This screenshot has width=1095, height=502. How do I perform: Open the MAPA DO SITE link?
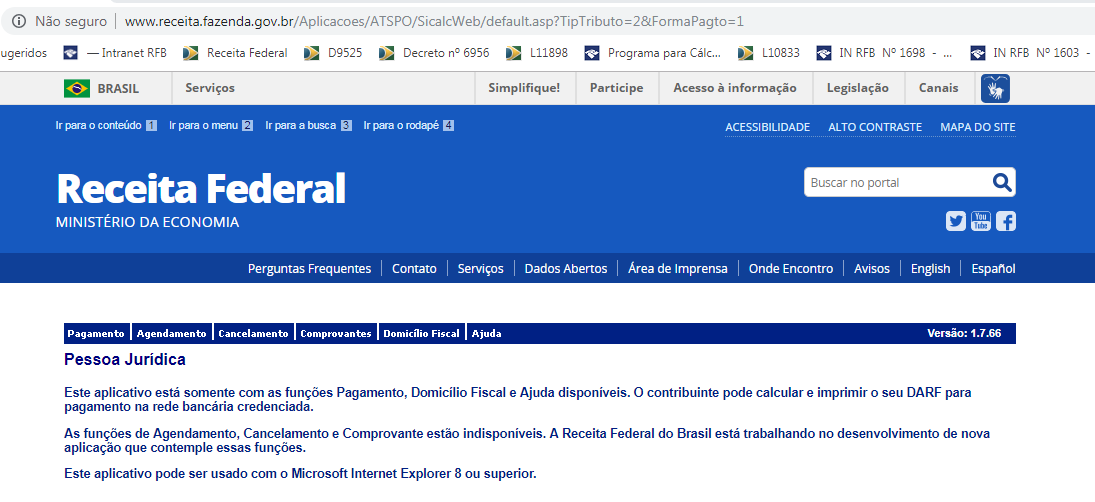coord(978,127)
